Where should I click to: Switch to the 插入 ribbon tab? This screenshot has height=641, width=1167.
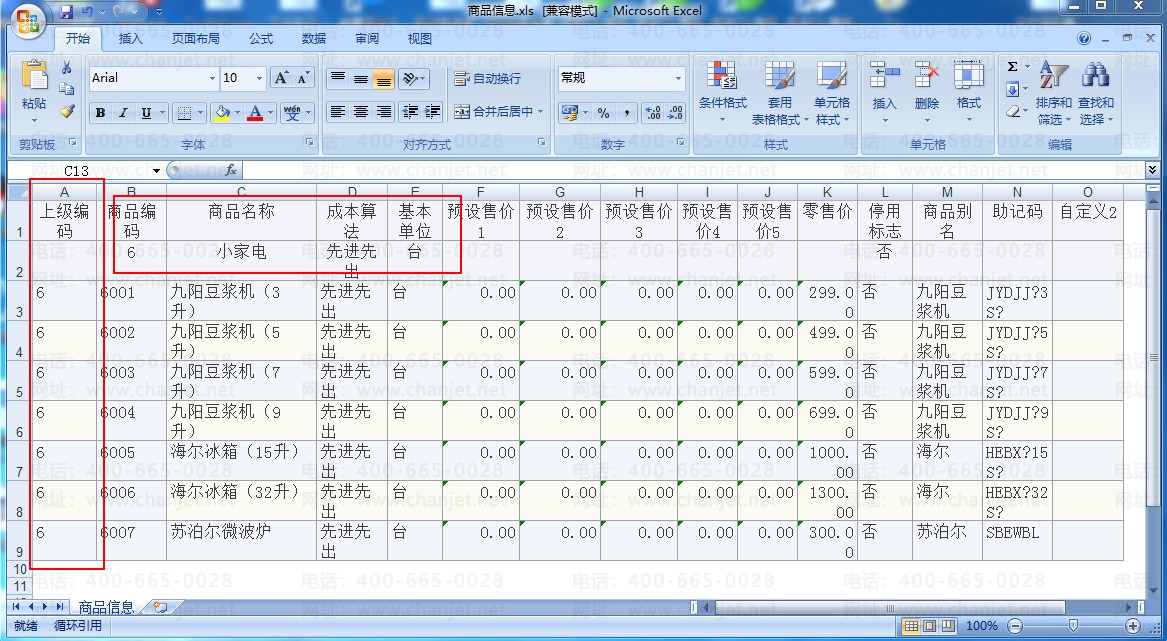(x=130, y=39)
